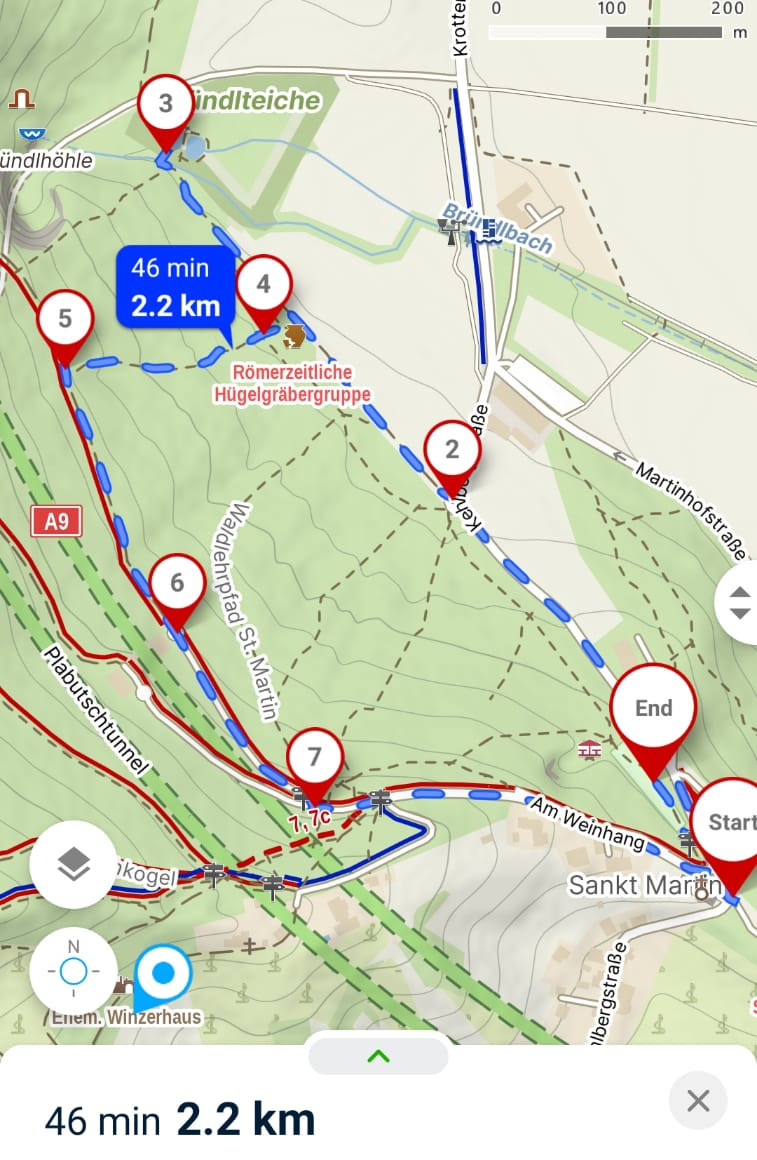This screenshot has width=757, height=1160.
Task: Select route waypoint pin 2
Action: click(452, 456)
